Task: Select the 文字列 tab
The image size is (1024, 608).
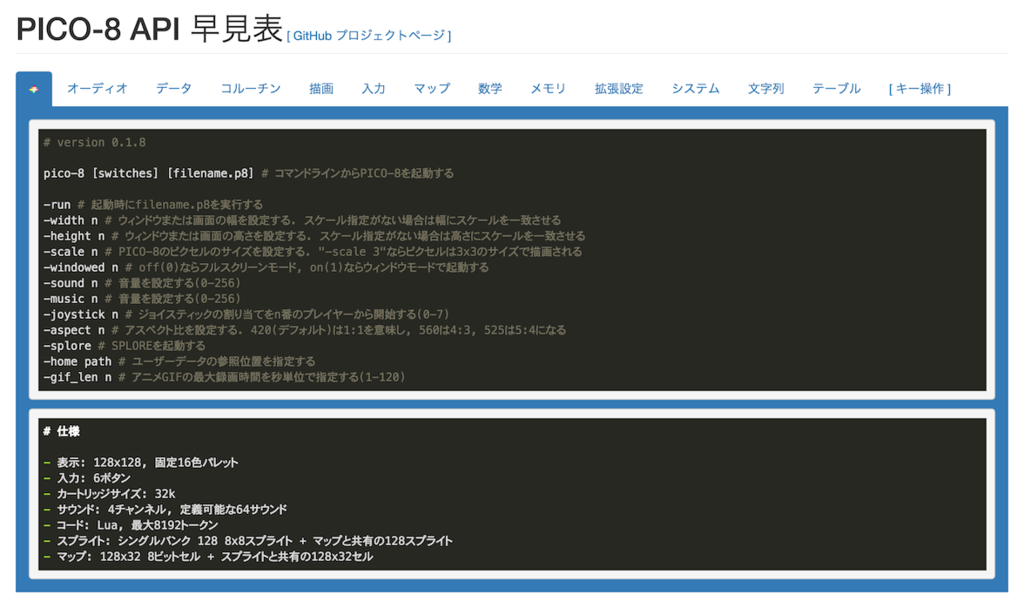Action: point(765,88)
